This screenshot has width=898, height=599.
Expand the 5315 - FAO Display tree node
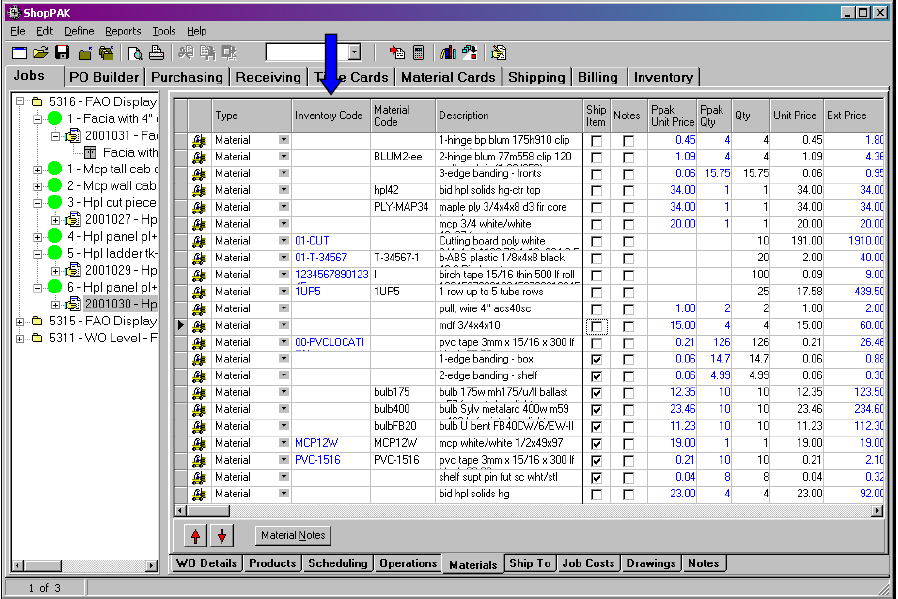[21, 321]
